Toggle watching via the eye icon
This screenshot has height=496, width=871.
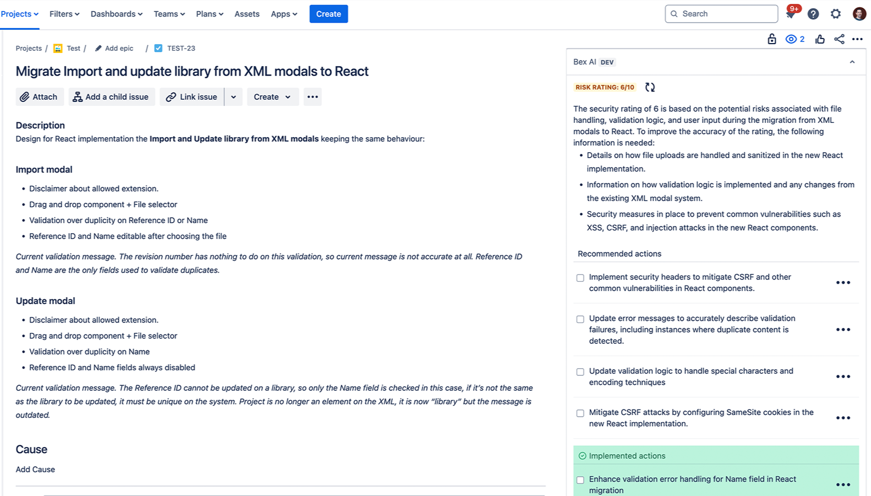coord(794,39)
